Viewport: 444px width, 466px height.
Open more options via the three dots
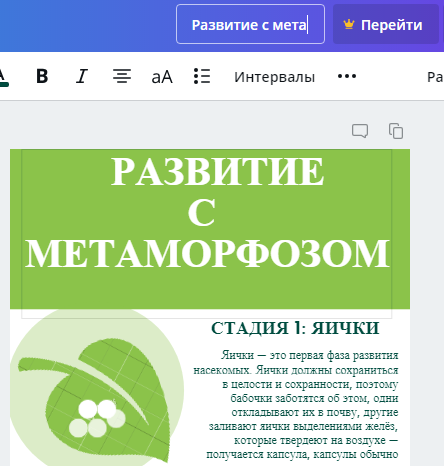click(347, 76)
